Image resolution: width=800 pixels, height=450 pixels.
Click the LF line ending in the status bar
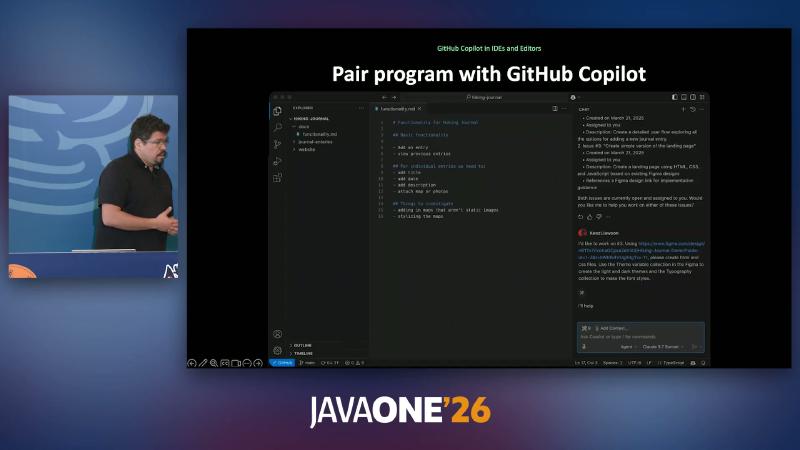pos(649,363)
